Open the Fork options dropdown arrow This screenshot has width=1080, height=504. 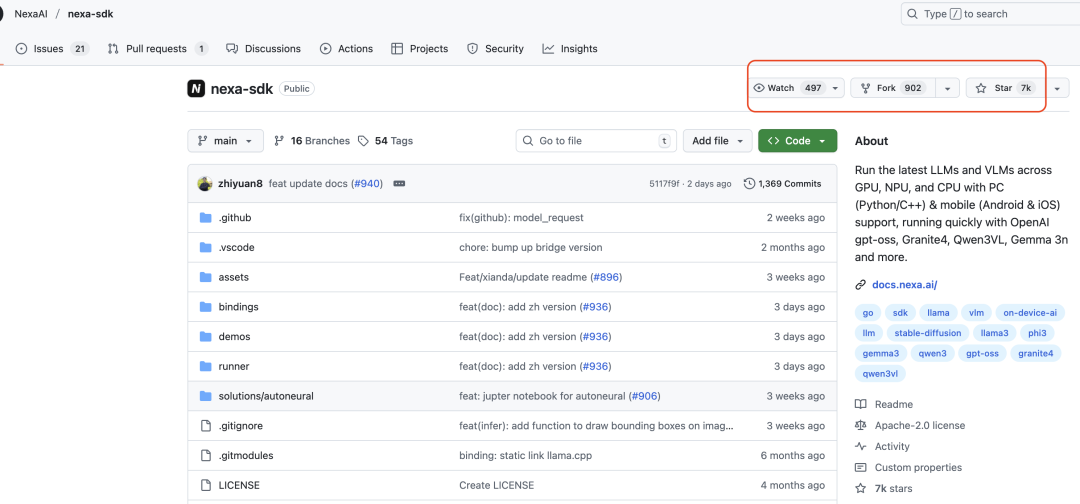click(x=948, y=88)
